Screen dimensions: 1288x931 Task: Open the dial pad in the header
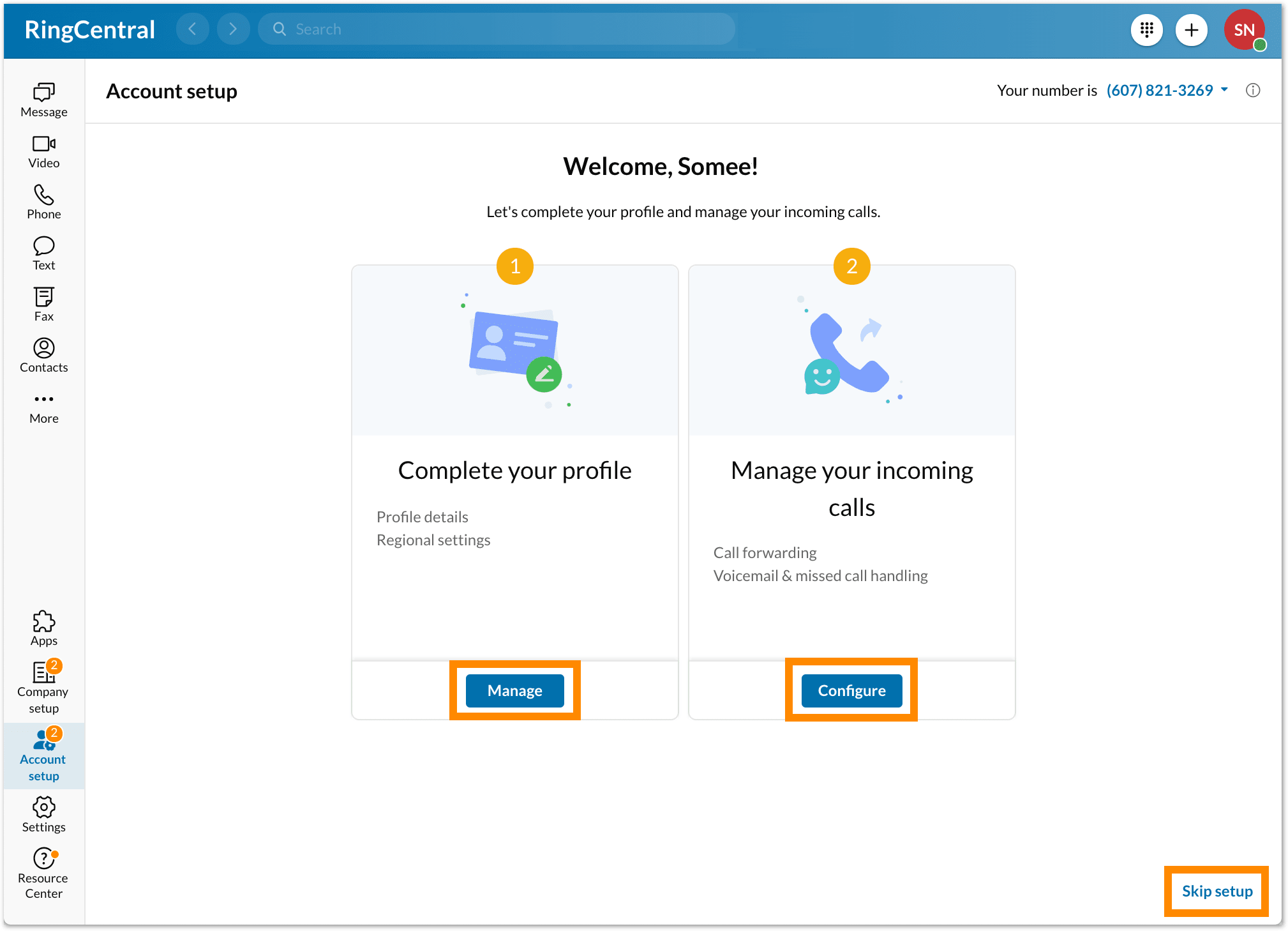coord(1147,29)
